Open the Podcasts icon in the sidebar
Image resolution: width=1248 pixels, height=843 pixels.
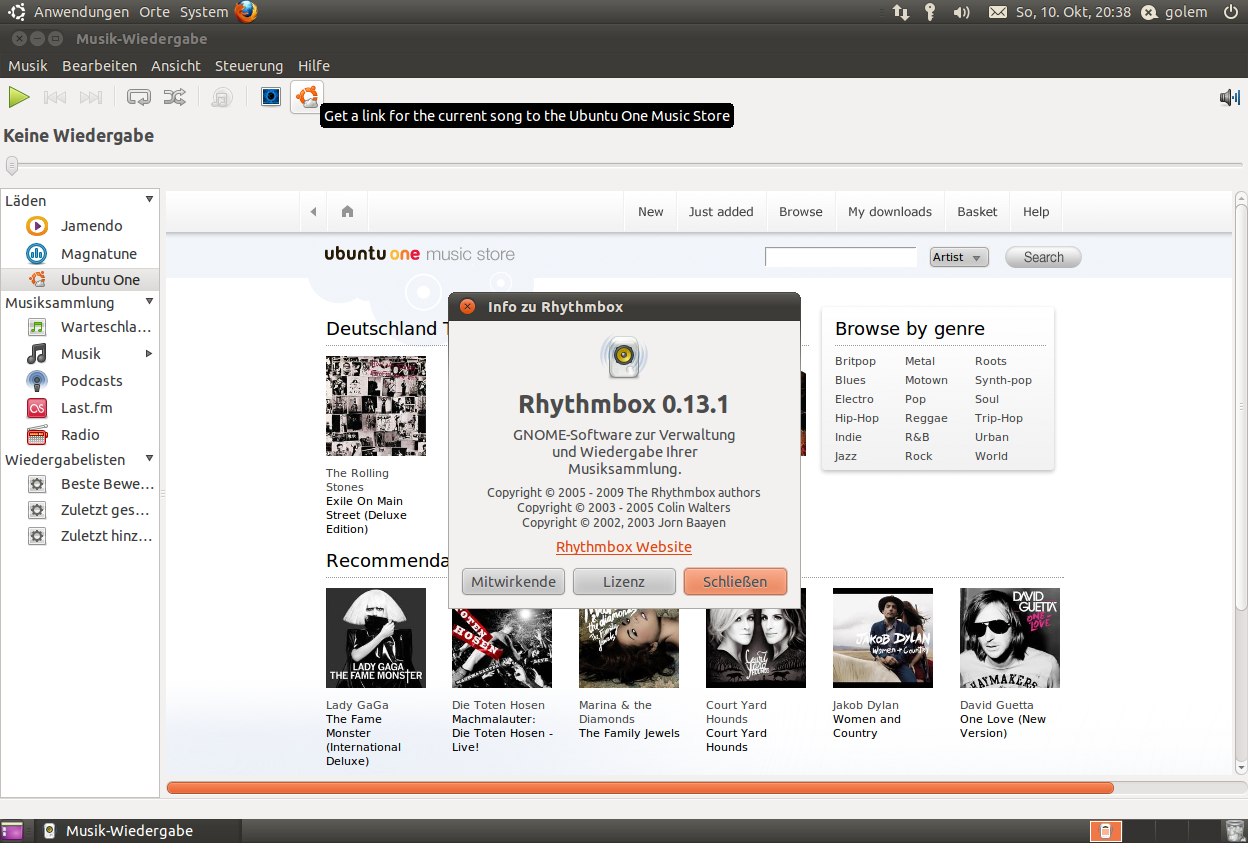[x=37, y=381]
